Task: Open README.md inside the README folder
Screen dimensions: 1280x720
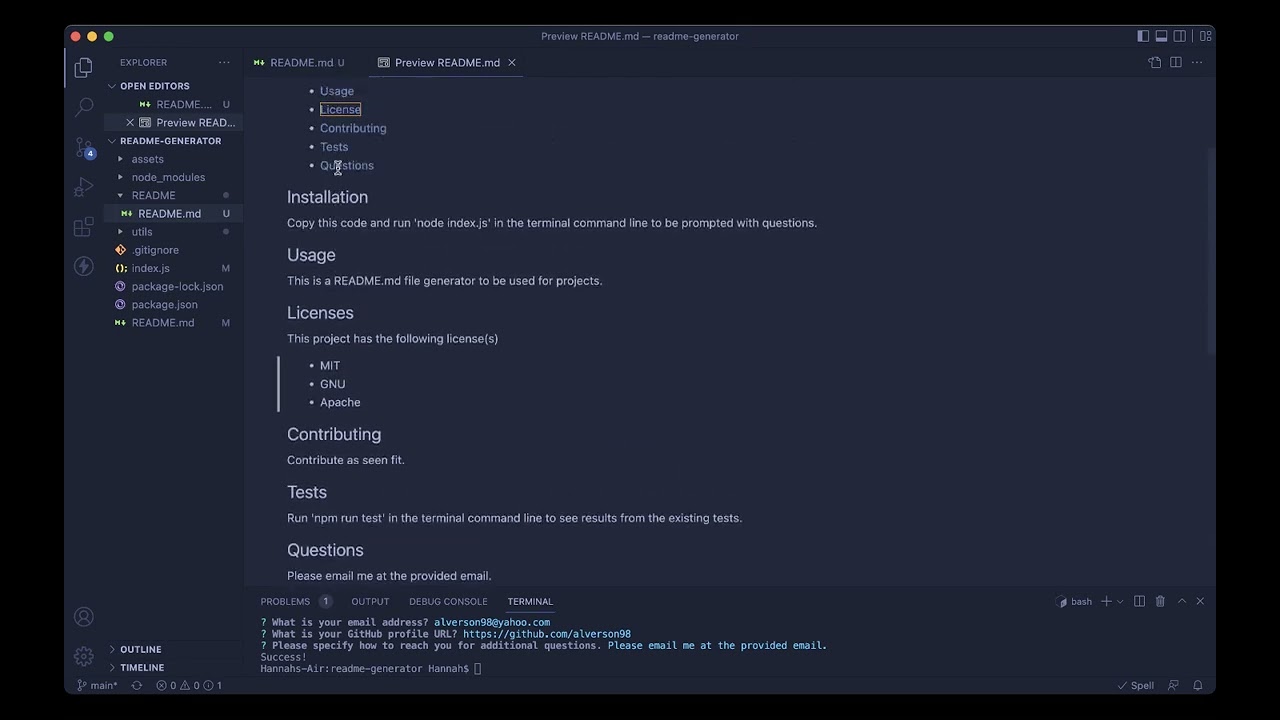Action: 169,214
